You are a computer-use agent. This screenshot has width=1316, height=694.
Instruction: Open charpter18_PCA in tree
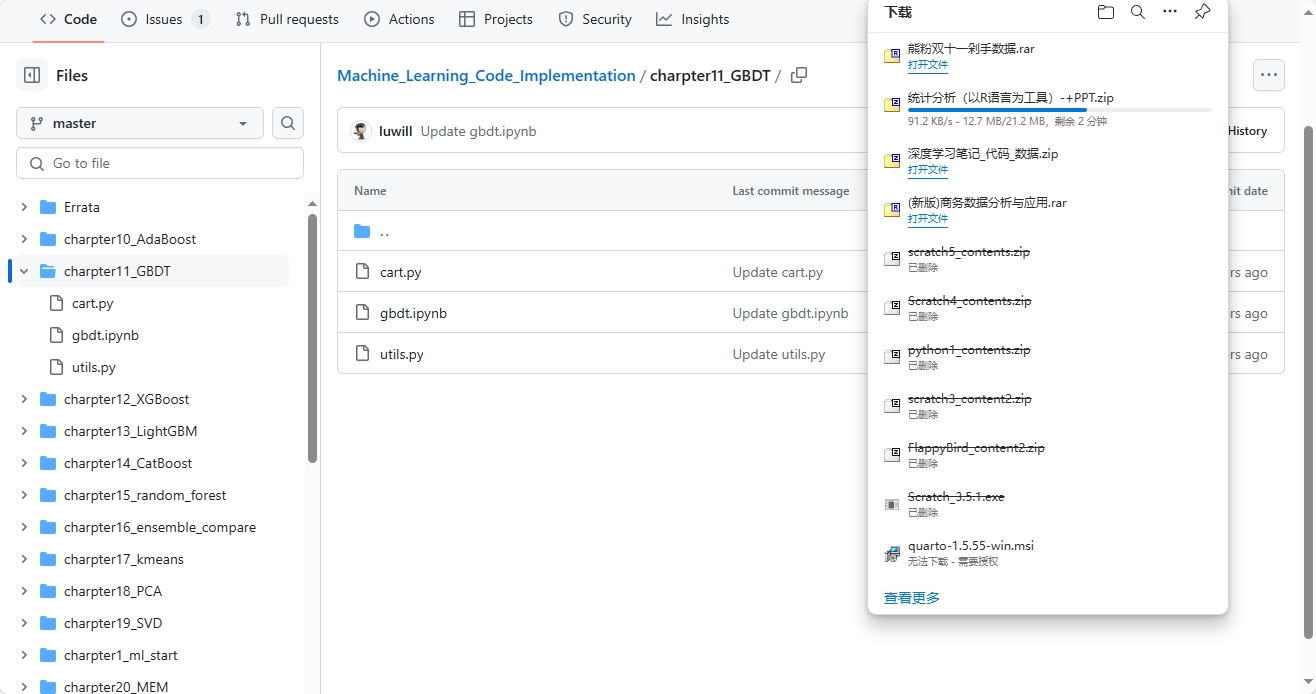point(112,591)
